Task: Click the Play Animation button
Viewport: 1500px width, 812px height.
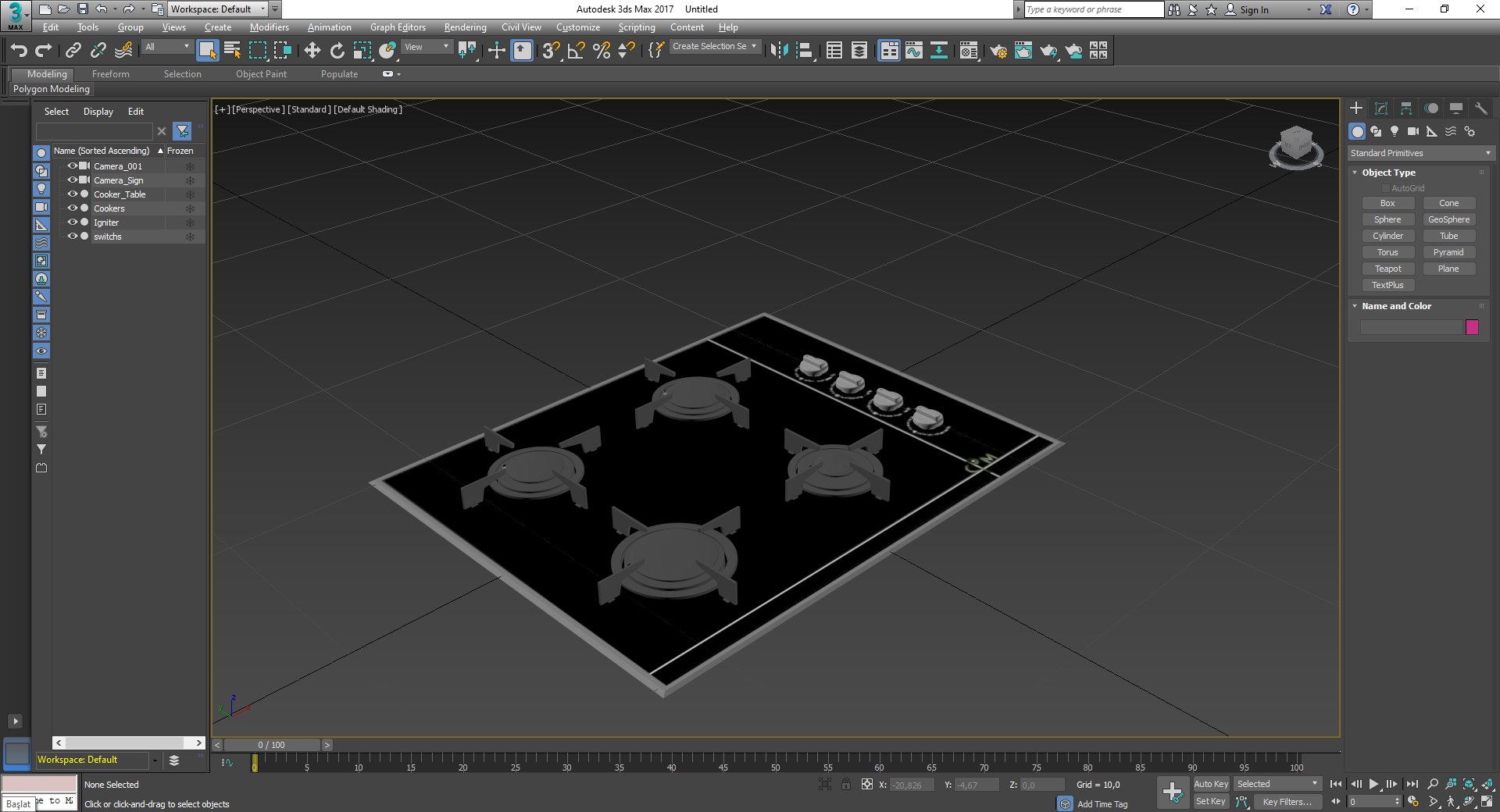Action: [x=1373, y=784]
